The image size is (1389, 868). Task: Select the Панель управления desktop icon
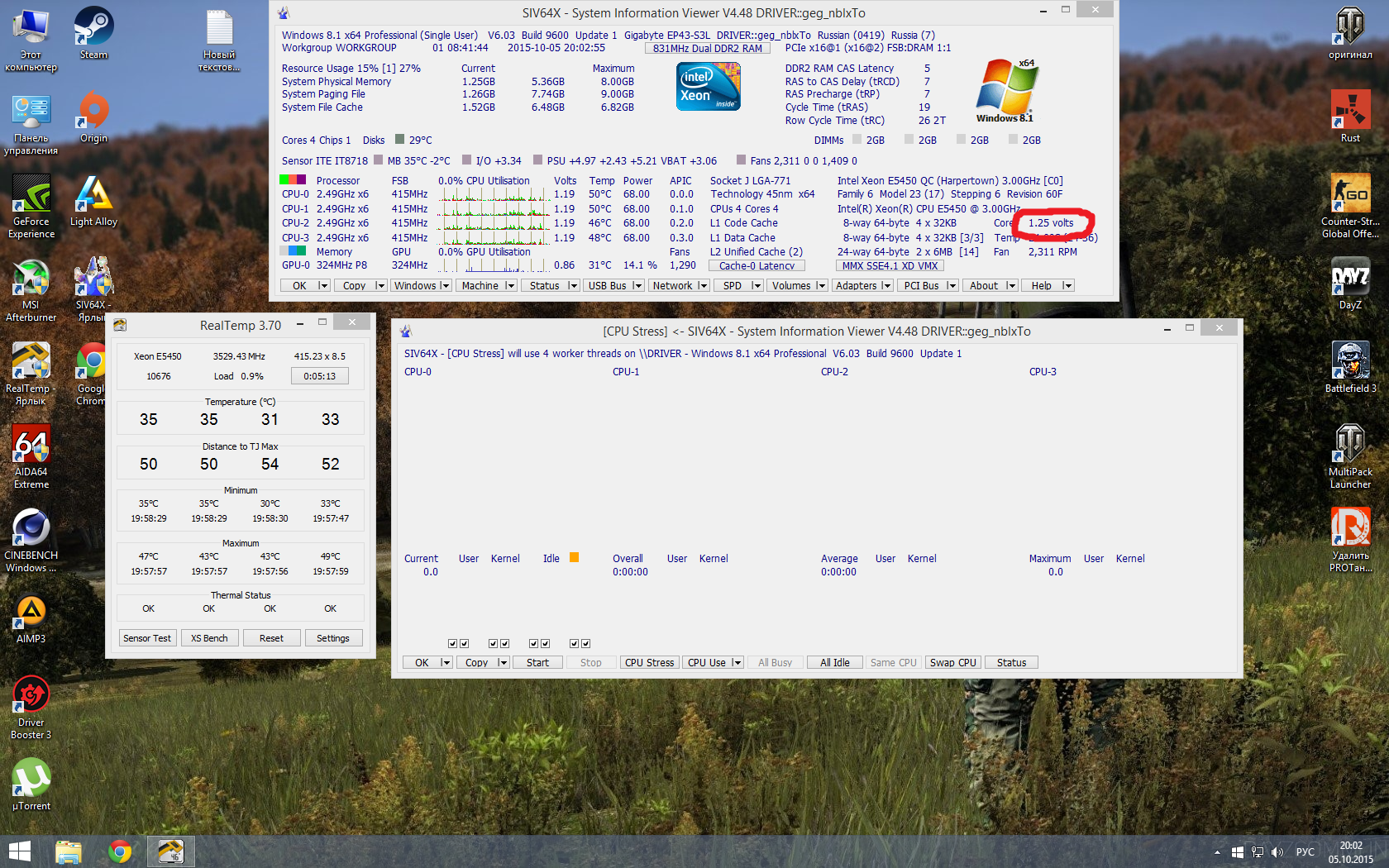[31, 123]
